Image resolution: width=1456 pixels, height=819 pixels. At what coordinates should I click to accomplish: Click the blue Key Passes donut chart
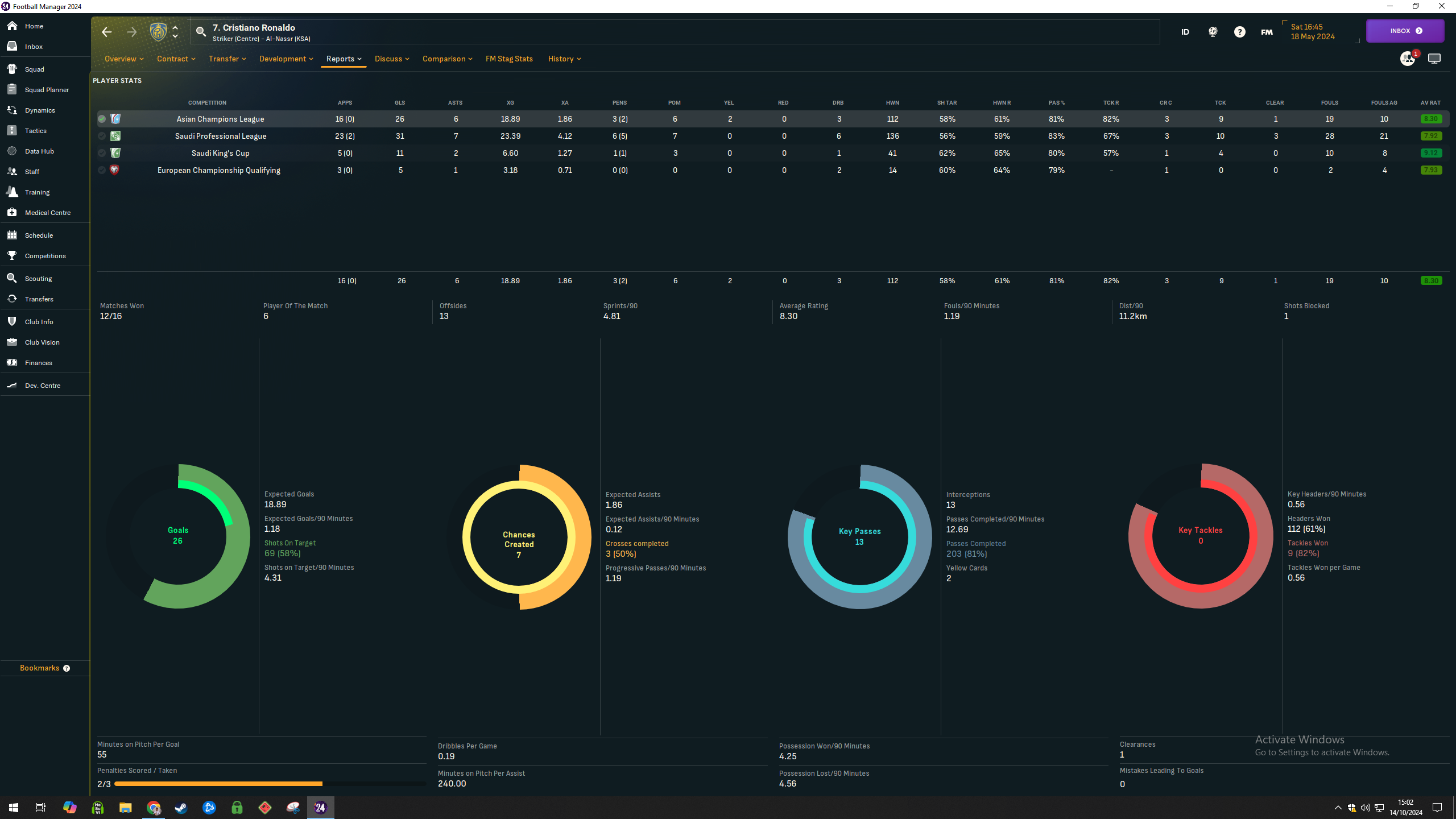point(860,536)
